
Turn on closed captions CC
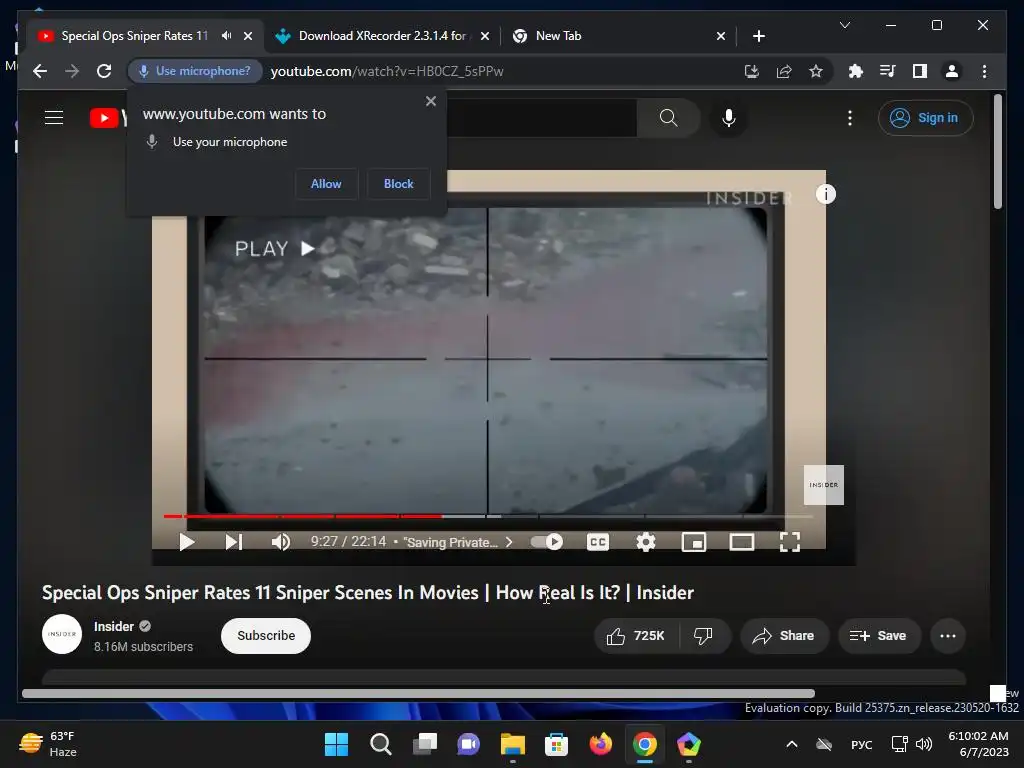pos(598,542)
